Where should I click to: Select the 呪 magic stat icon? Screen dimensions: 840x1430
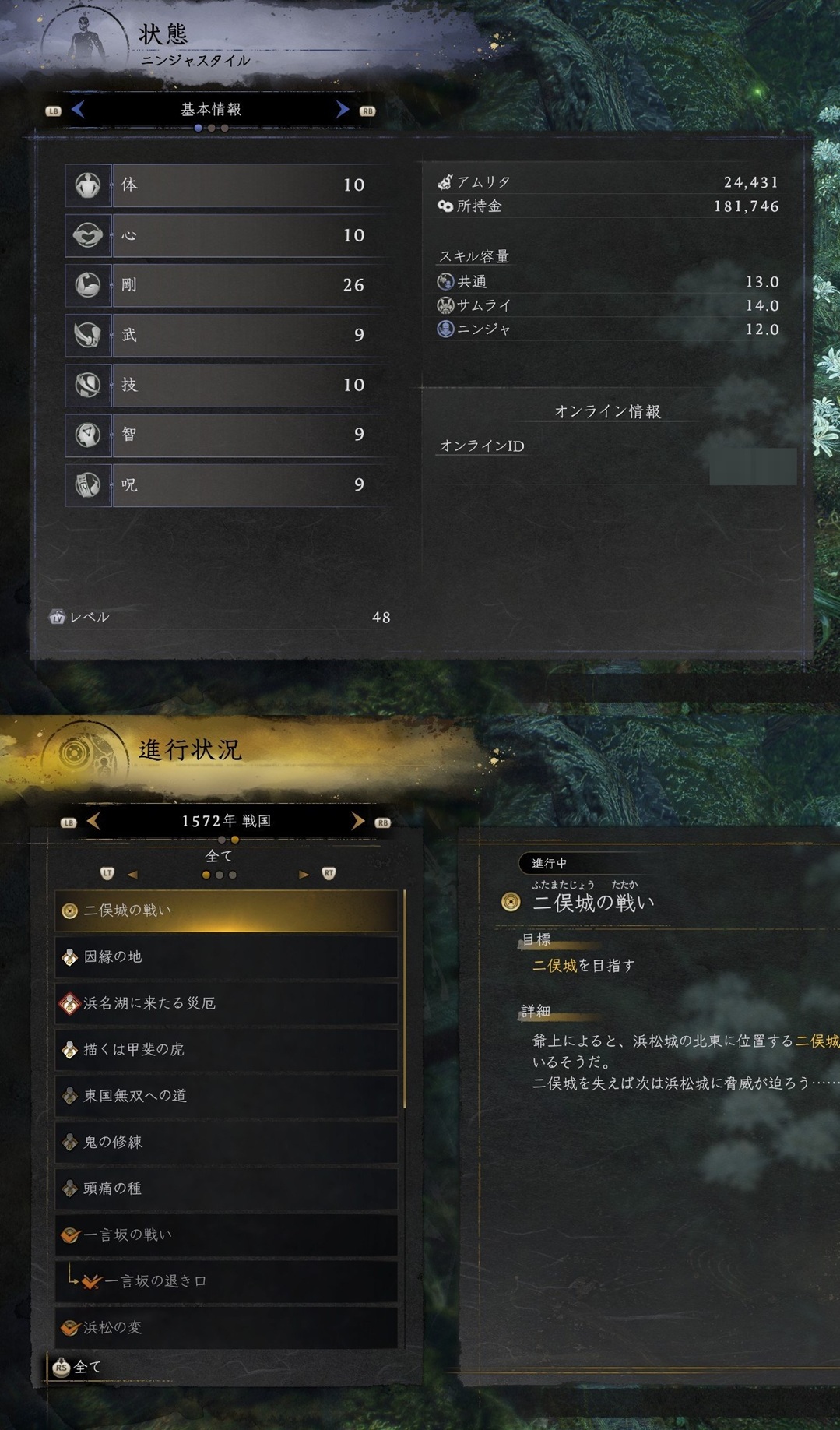[x=88, y=484]
